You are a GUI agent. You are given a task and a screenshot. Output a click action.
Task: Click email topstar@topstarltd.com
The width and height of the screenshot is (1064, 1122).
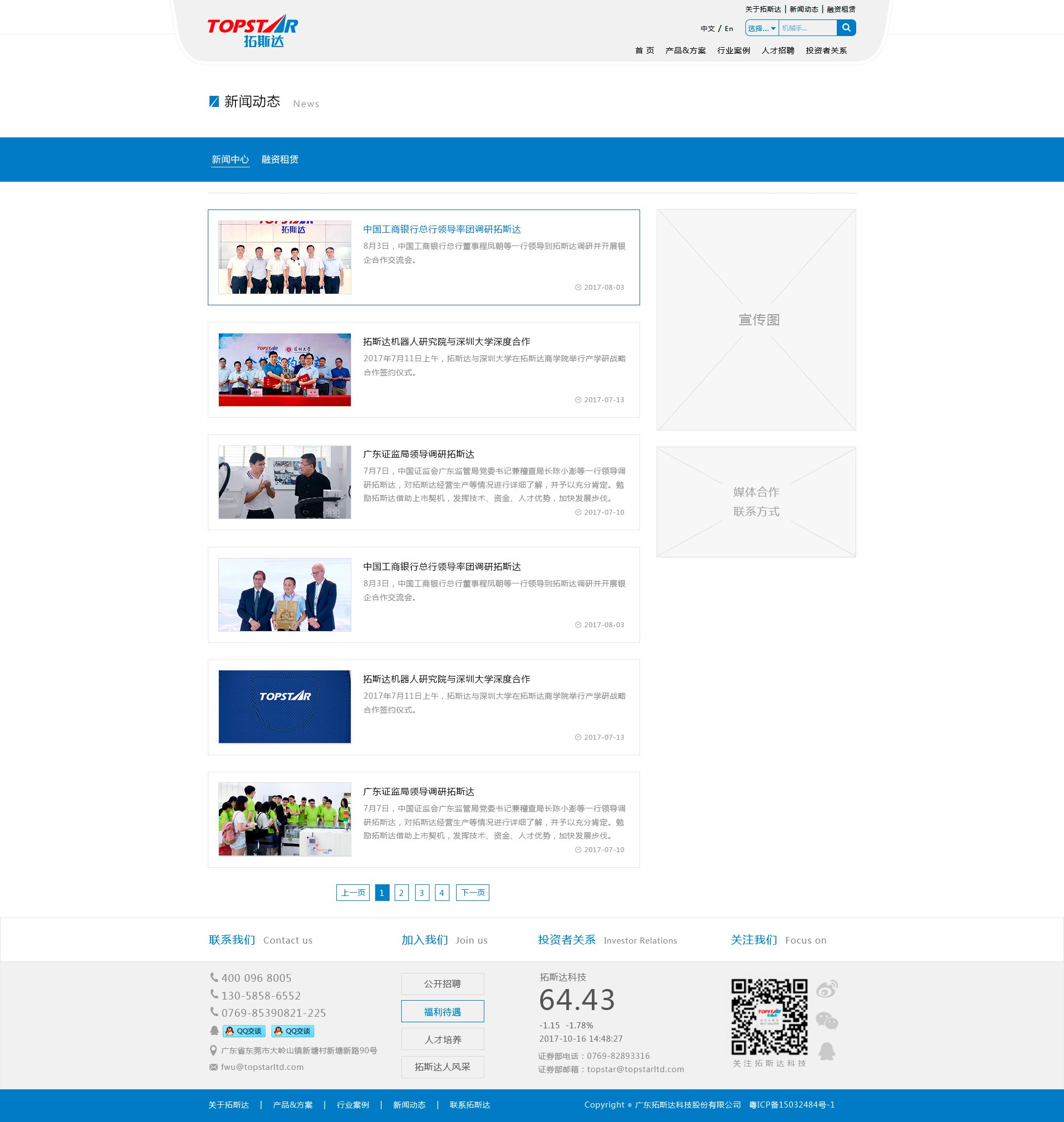pyautogui.click(x=635, y=1069)
